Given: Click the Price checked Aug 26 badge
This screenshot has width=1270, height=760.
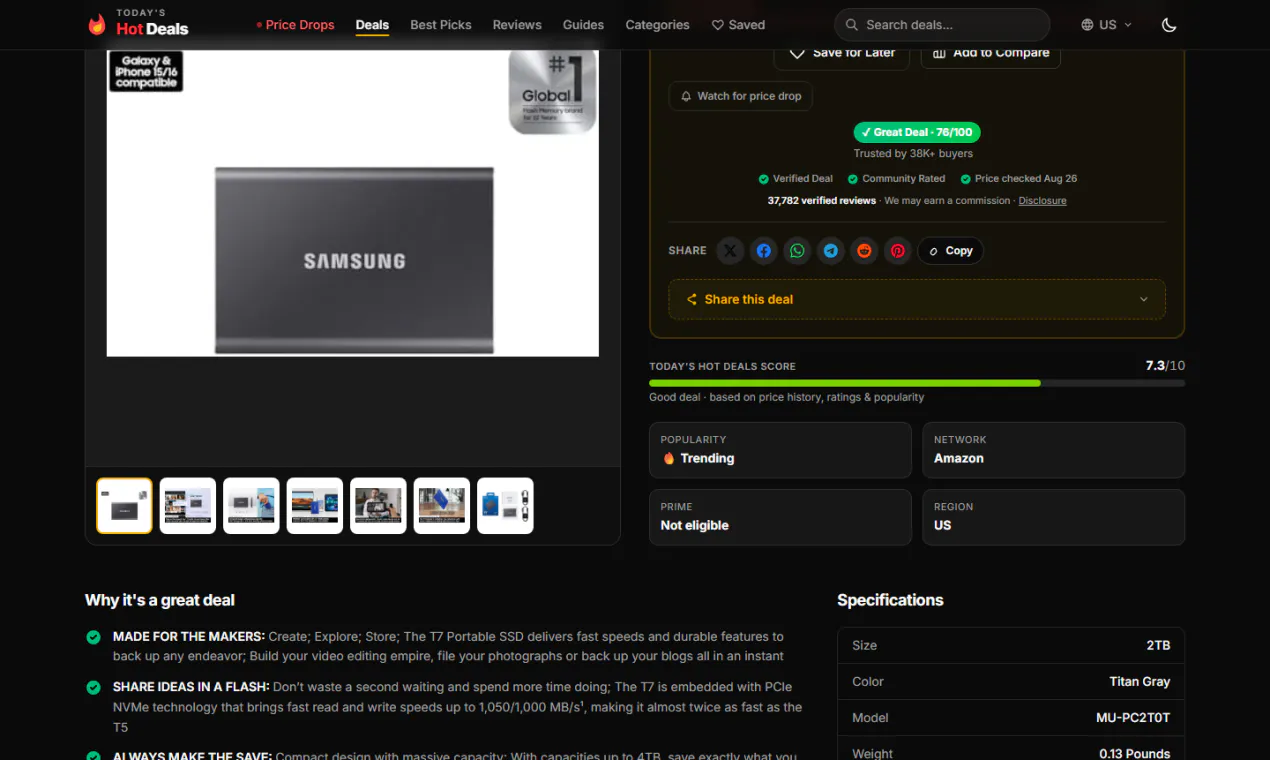Looking at the screenshot, I should pos(1018,179).
